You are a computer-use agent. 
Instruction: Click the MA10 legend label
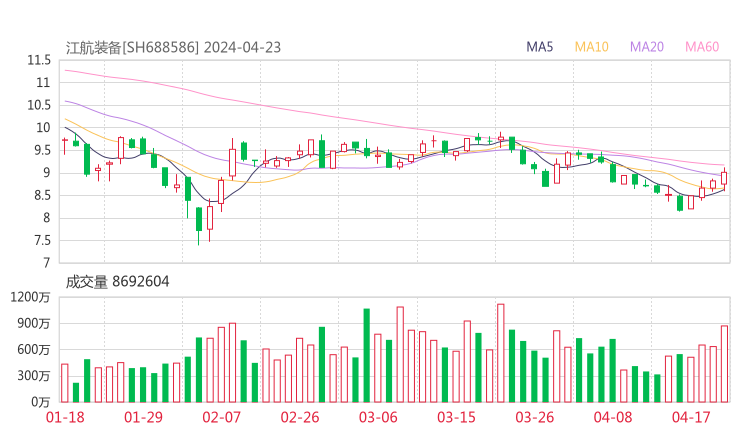coord(591,47)
